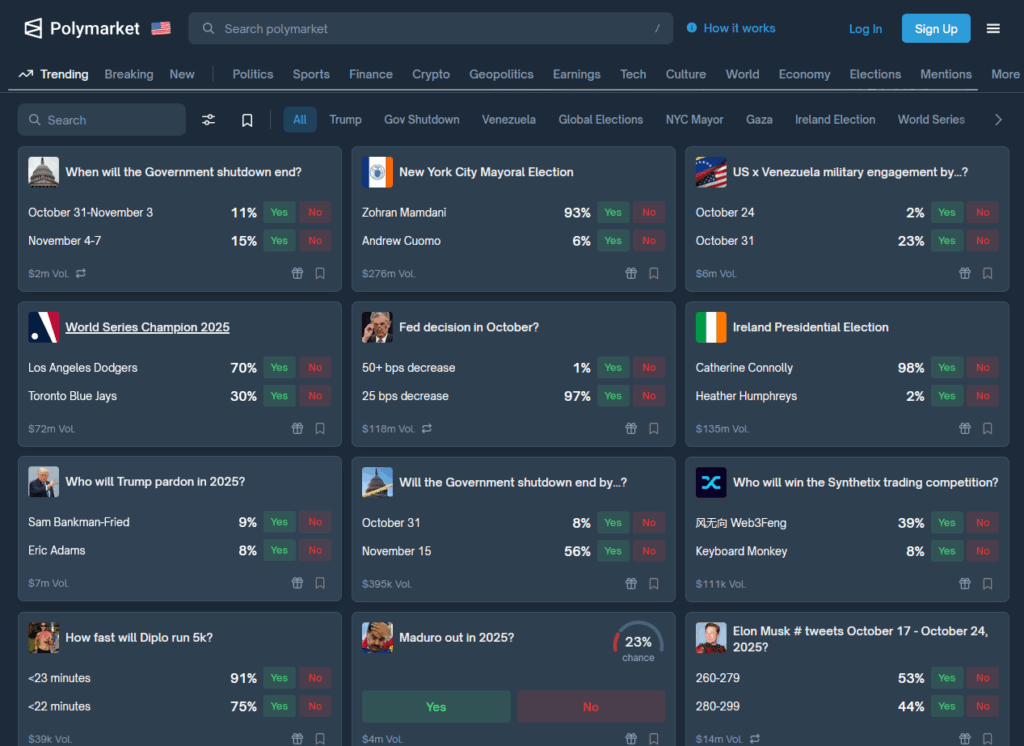The height and width of the screenshot is (746, 1024).
Task: Click the bookmarks filter icon beside search
Action: click(247, 120)
